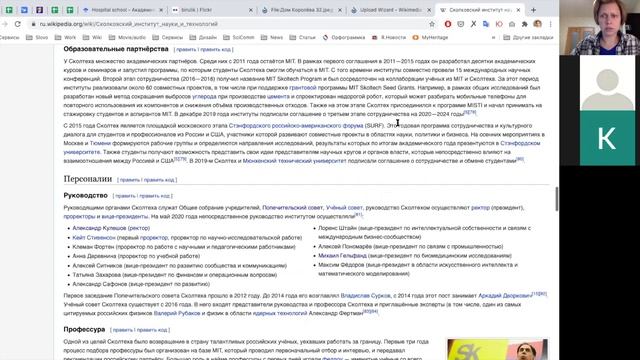
Task: Click the black X extension icon
Action: pos(473,24)
